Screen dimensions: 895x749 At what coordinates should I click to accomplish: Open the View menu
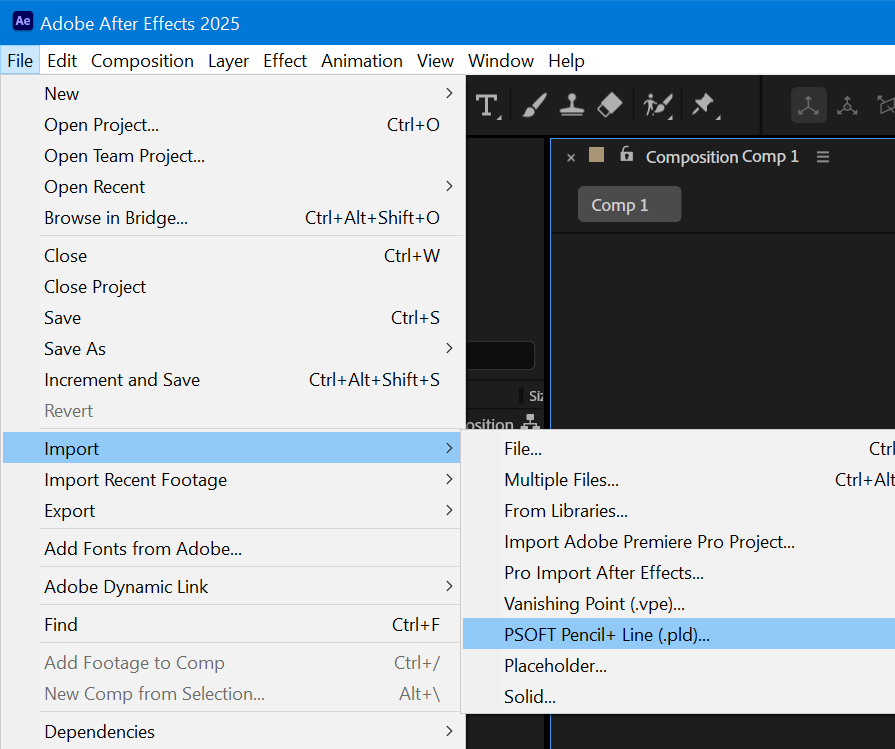pyautogui.click(x=435, y=61)
